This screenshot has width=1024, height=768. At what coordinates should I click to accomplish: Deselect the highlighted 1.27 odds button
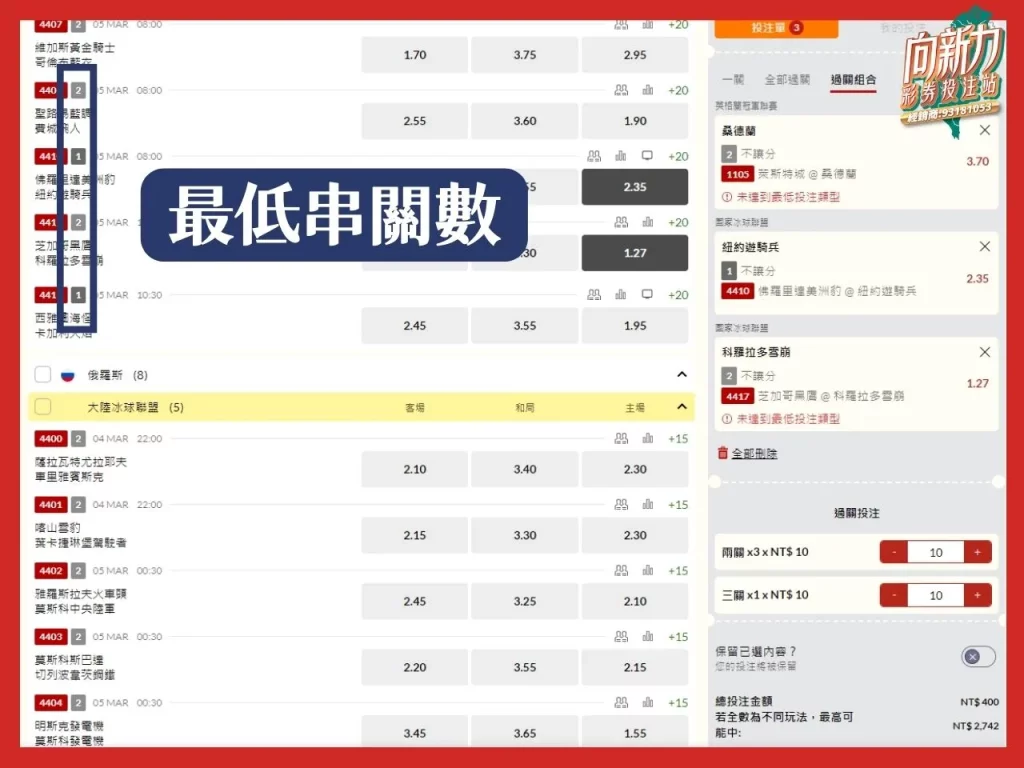635,253
